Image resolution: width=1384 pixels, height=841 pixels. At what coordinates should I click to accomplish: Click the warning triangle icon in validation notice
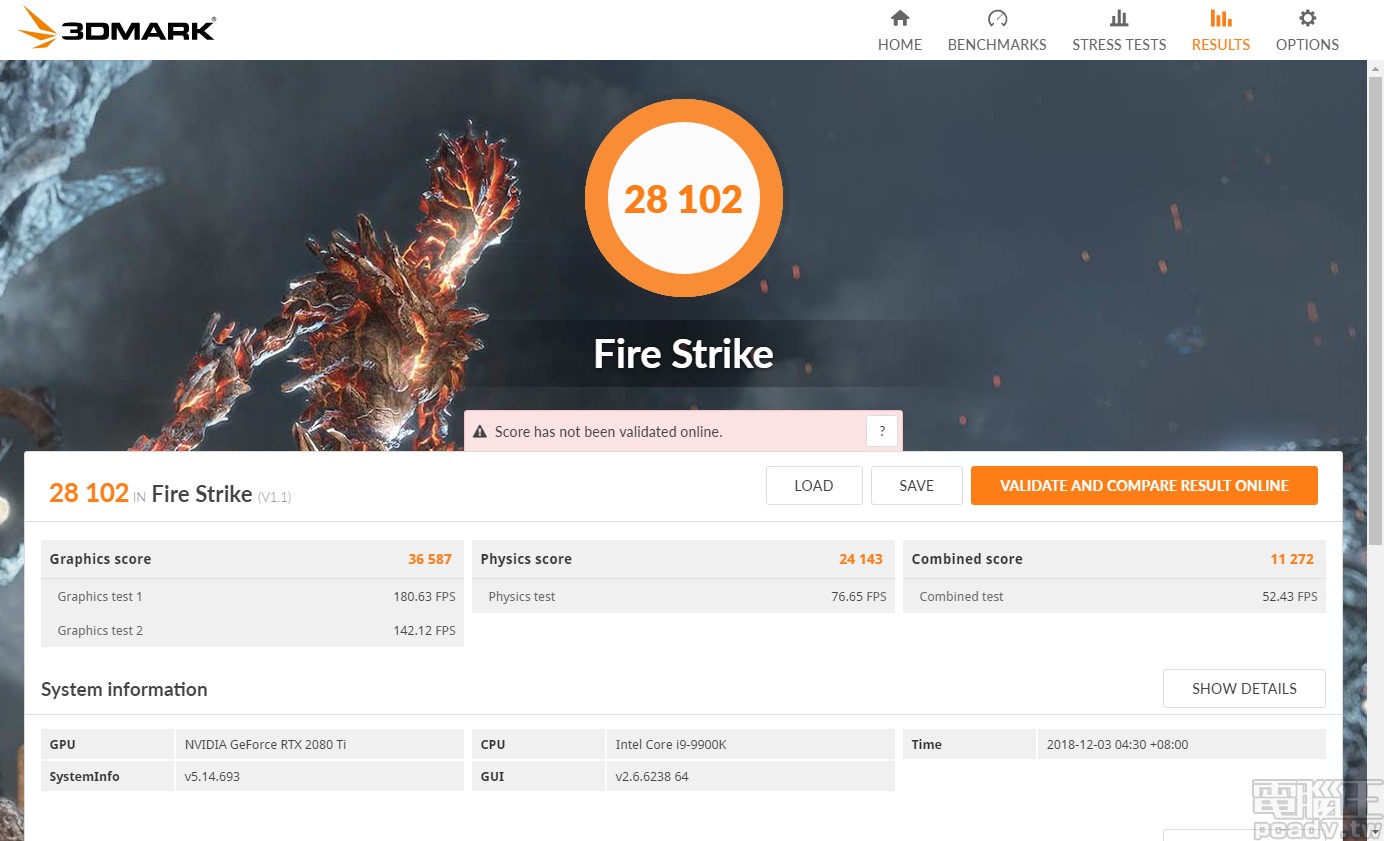[480, 432]
